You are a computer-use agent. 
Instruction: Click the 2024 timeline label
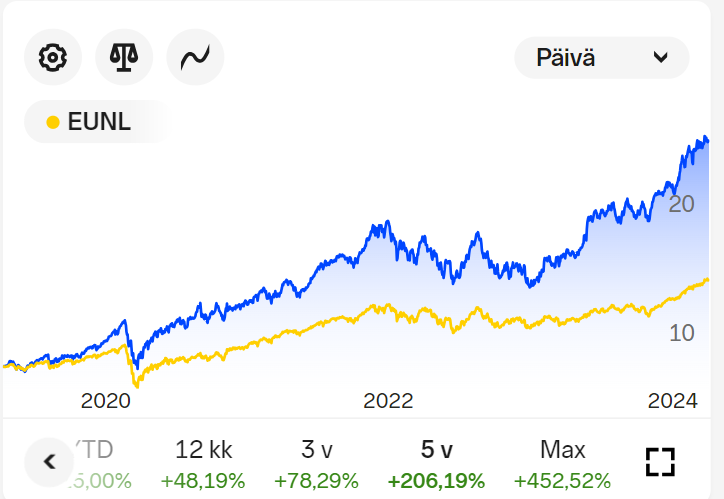[672, 401]
